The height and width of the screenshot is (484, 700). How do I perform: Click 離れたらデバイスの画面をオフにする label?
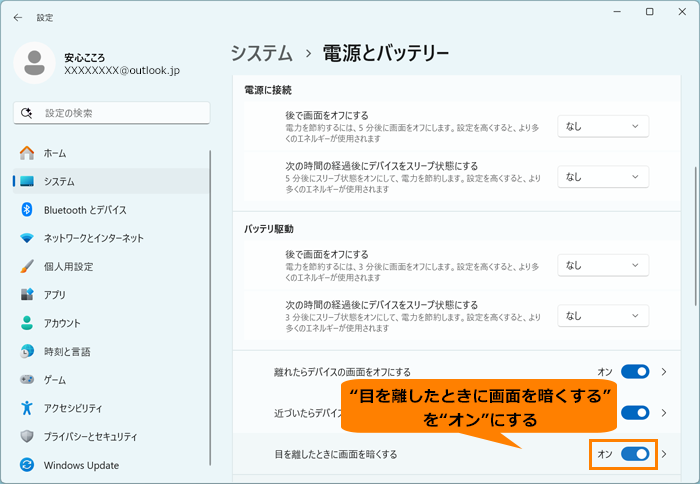click(342, 372)
